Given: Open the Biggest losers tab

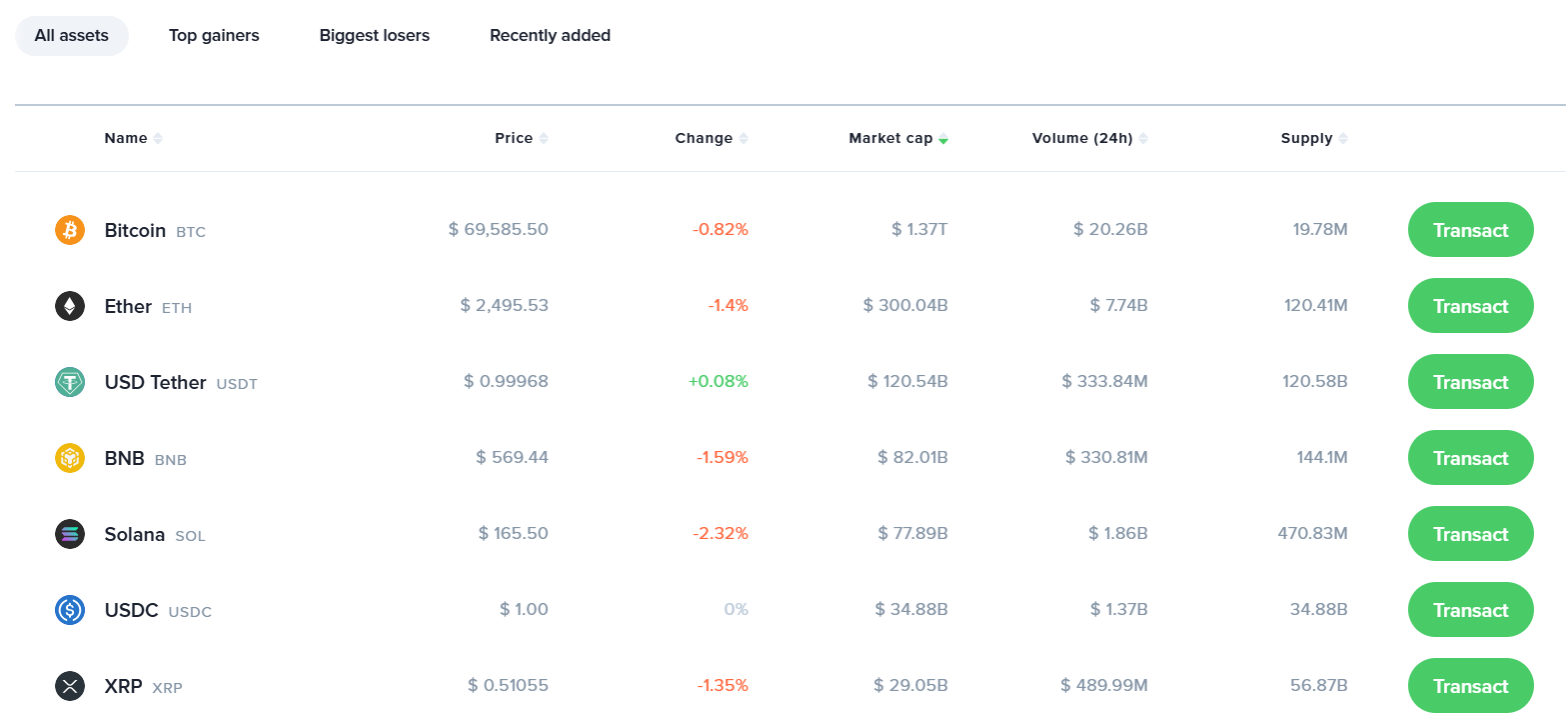Looking at the screenshot, I should pyautogui.click(x=375, y=36).
